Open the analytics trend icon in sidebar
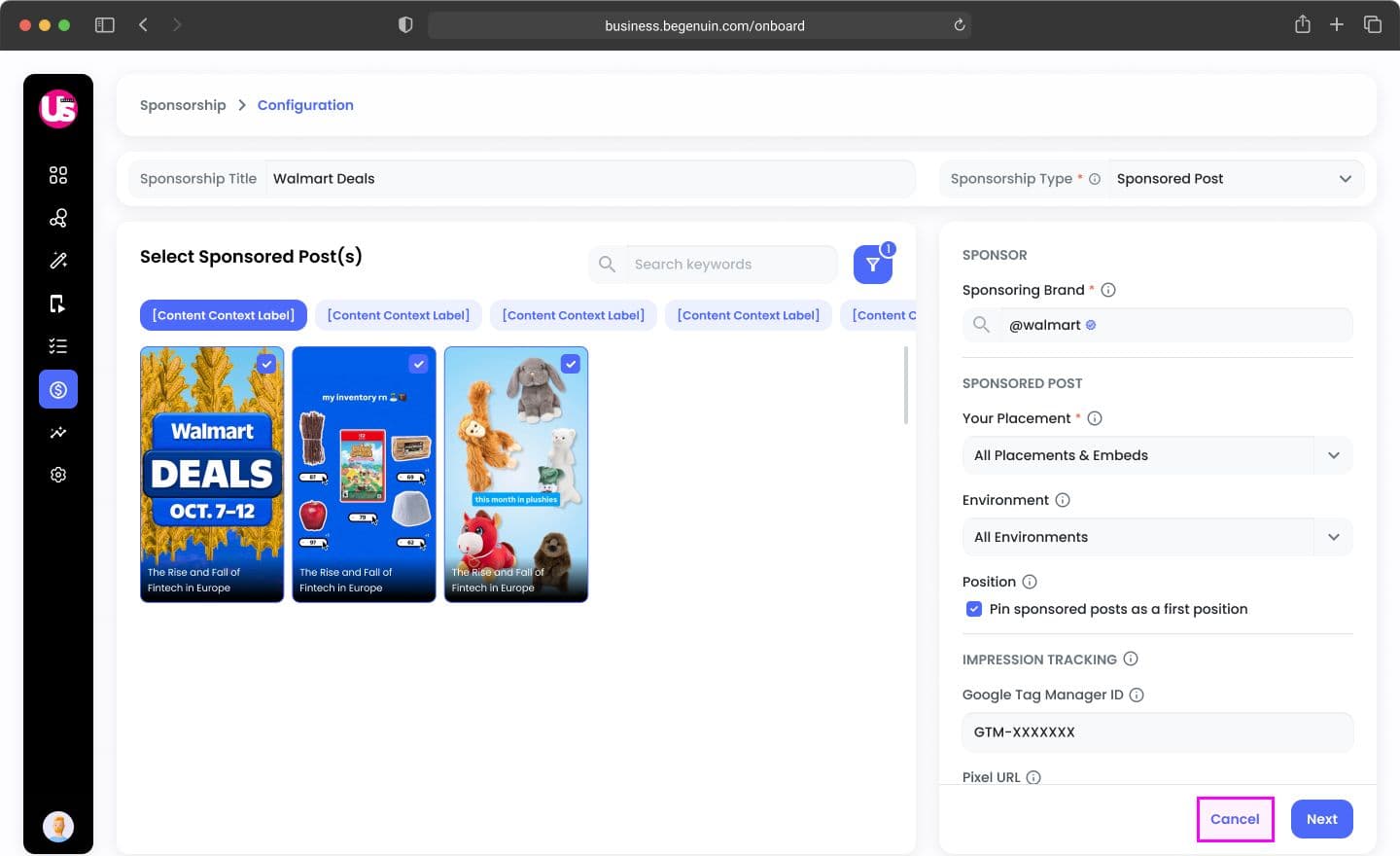Viewport: 1400px width, 856px height. pos(58,432)
